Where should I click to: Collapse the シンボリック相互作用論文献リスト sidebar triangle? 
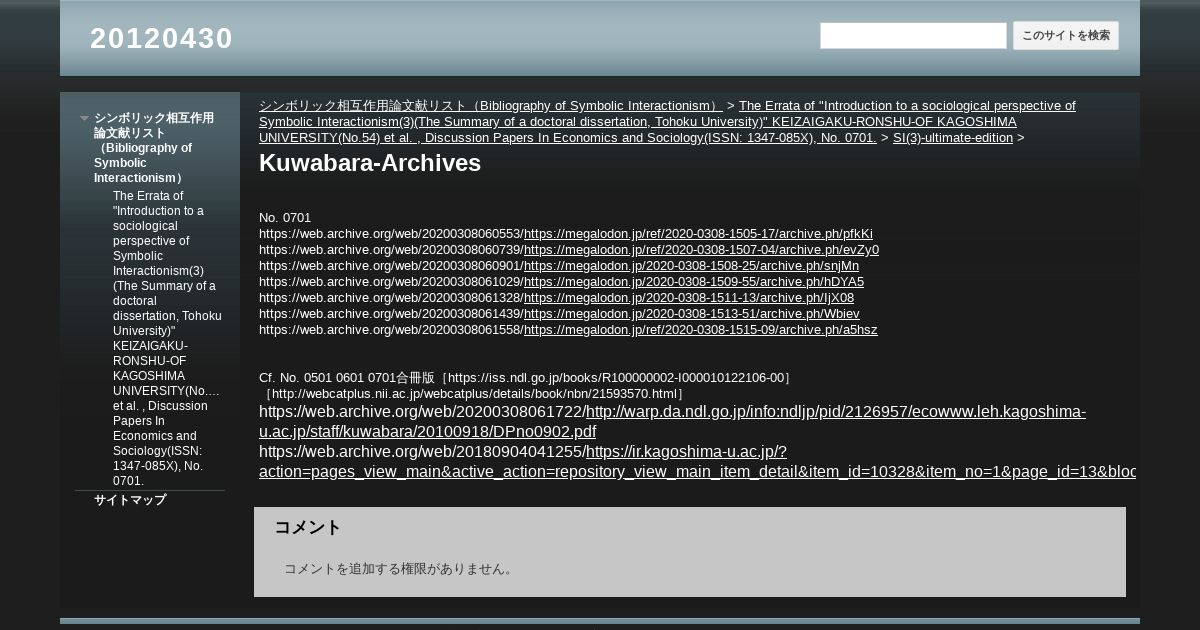(x=85, y=118)
